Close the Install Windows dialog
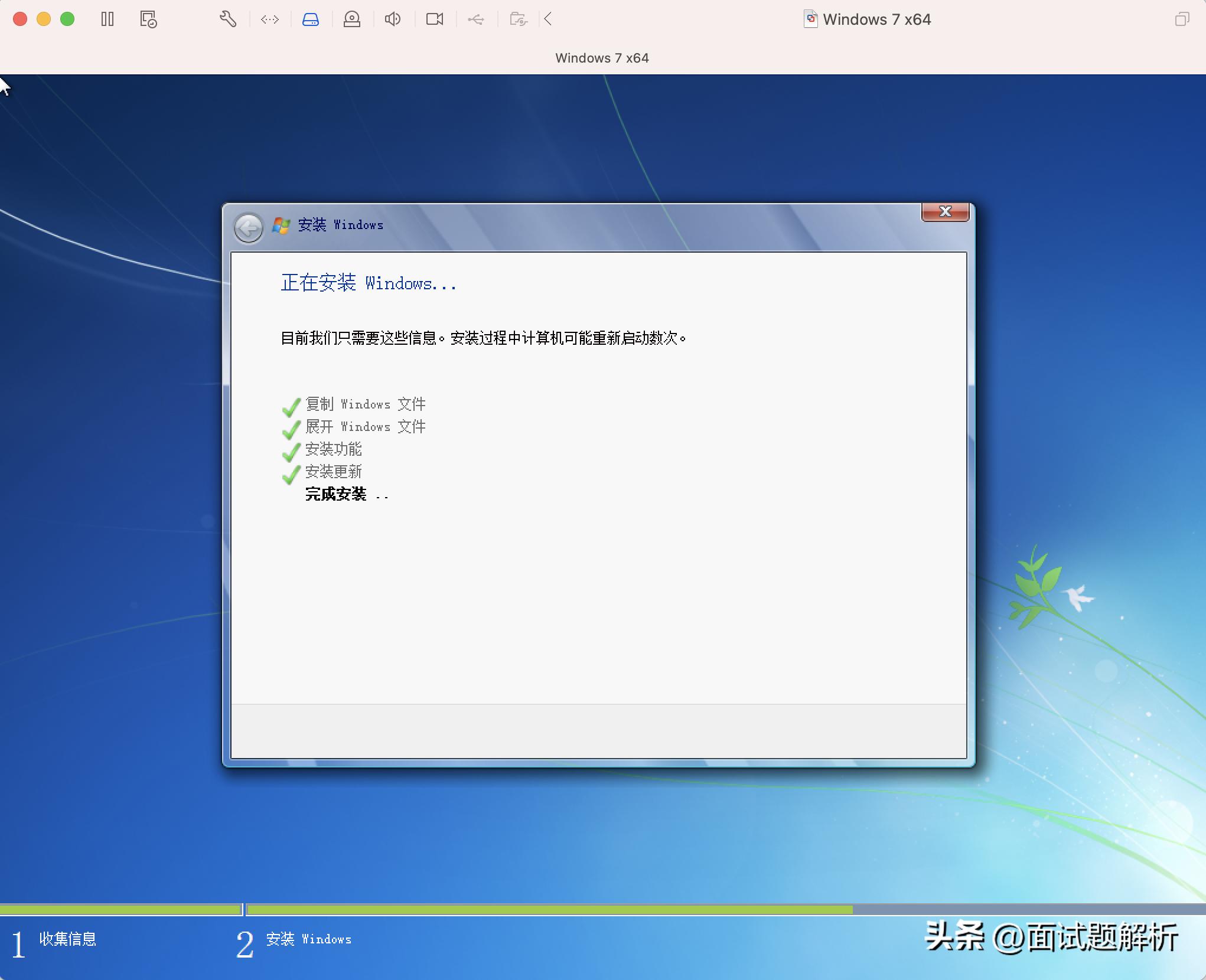1206x980 pixels. [x=945, y=212]
